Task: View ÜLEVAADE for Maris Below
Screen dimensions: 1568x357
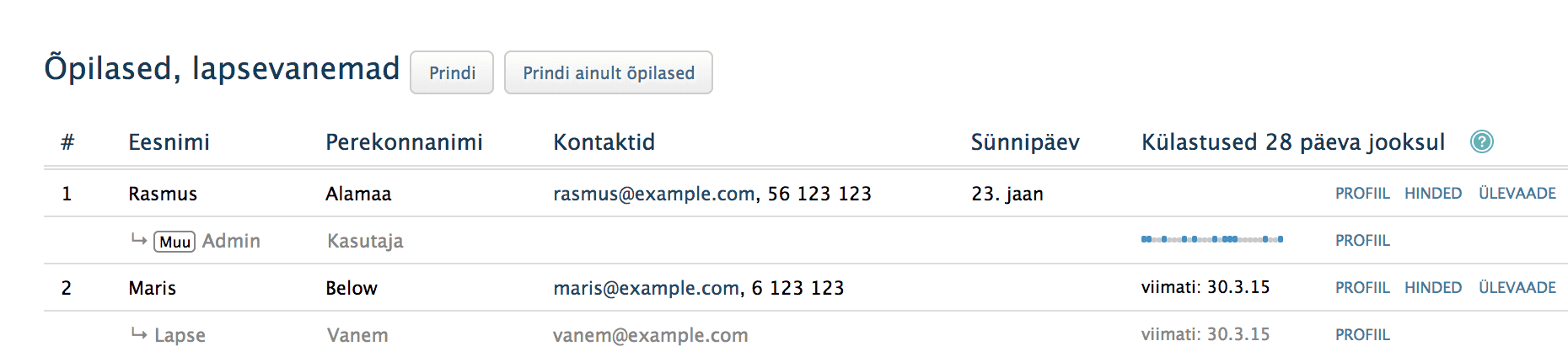Action: click(x=1517, y=288)
